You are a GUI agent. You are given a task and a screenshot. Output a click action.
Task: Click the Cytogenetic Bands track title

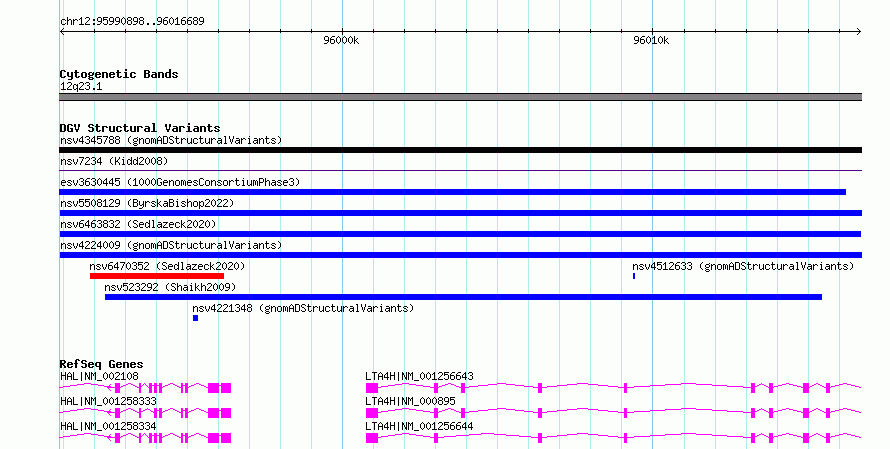tap(119, 74)
